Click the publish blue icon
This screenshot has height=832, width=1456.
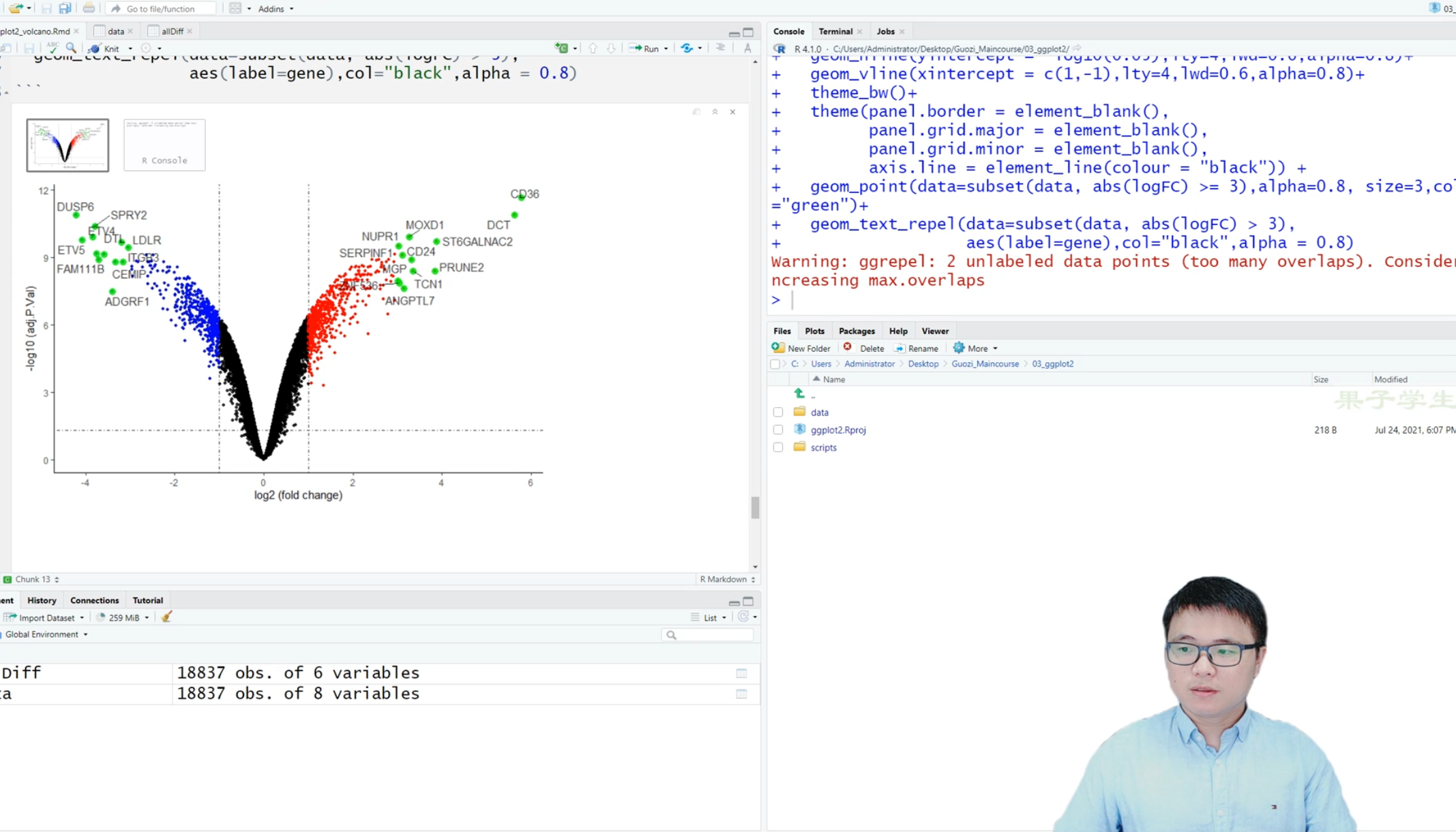(x=687, y=48)
